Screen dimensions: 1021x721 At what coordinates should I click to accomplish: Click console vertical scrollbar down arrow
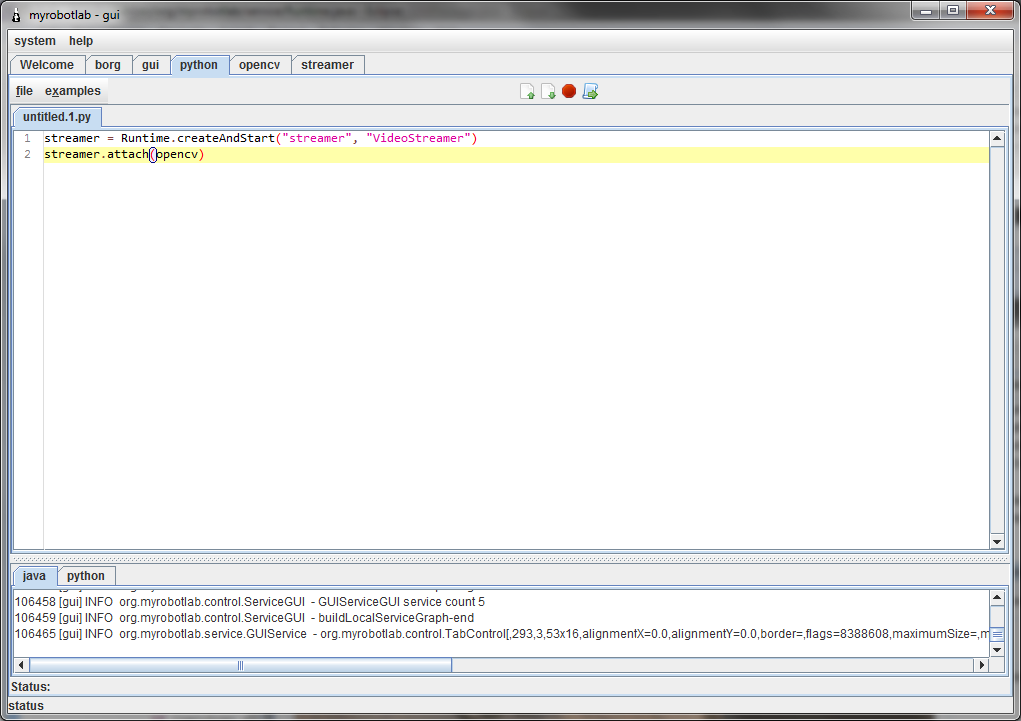997,650
